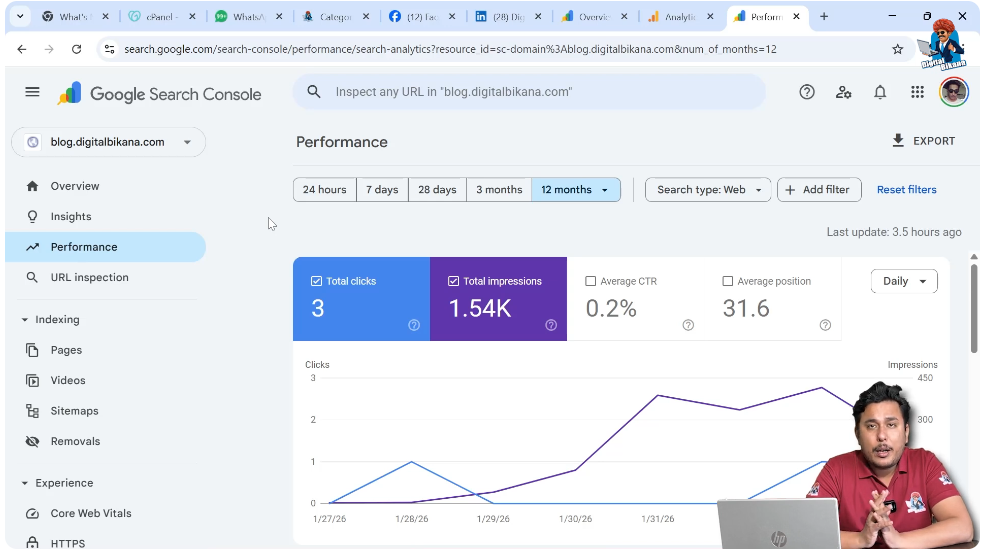Select the 24 hours range
Screen dimensions: 984x552
pos(324,189)
